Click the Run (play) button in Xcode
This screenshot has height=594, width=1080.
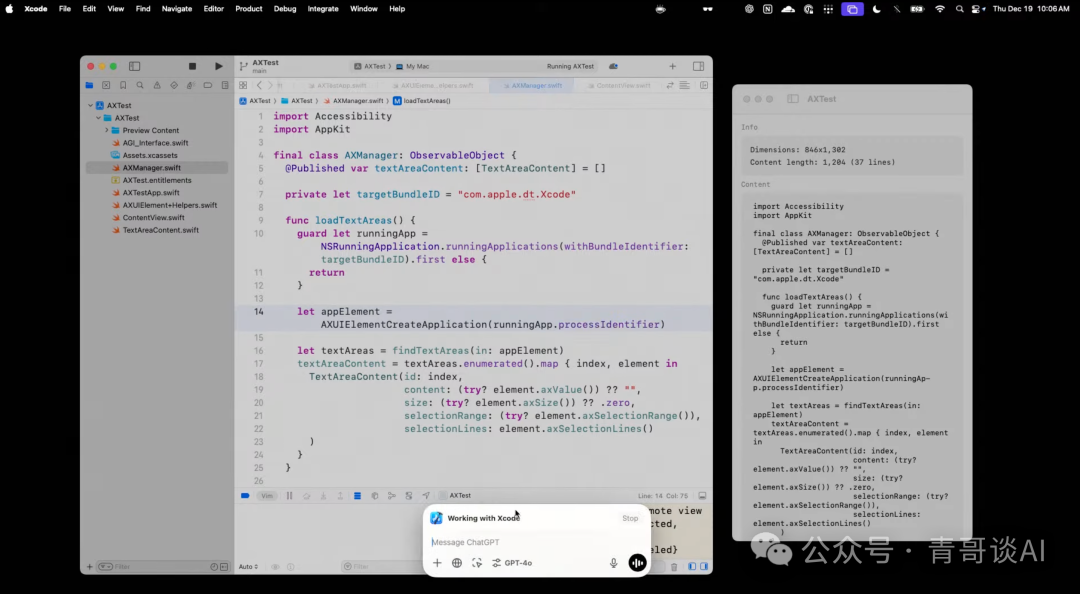[x=219, y=66]
